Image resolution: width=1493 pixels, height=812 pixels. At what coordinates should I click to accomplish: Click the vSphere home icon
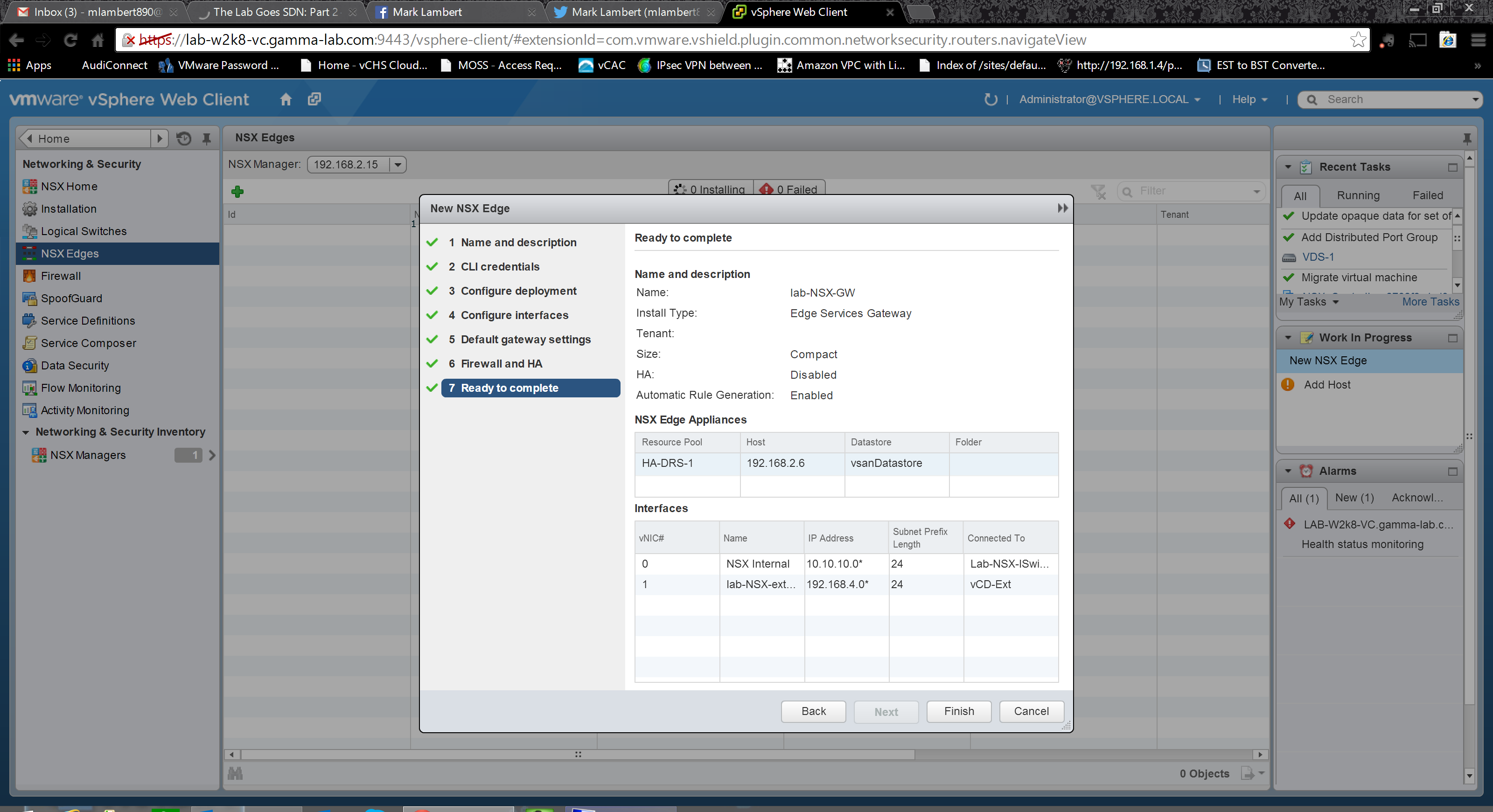pyautogui.click(x=285, y=99)
